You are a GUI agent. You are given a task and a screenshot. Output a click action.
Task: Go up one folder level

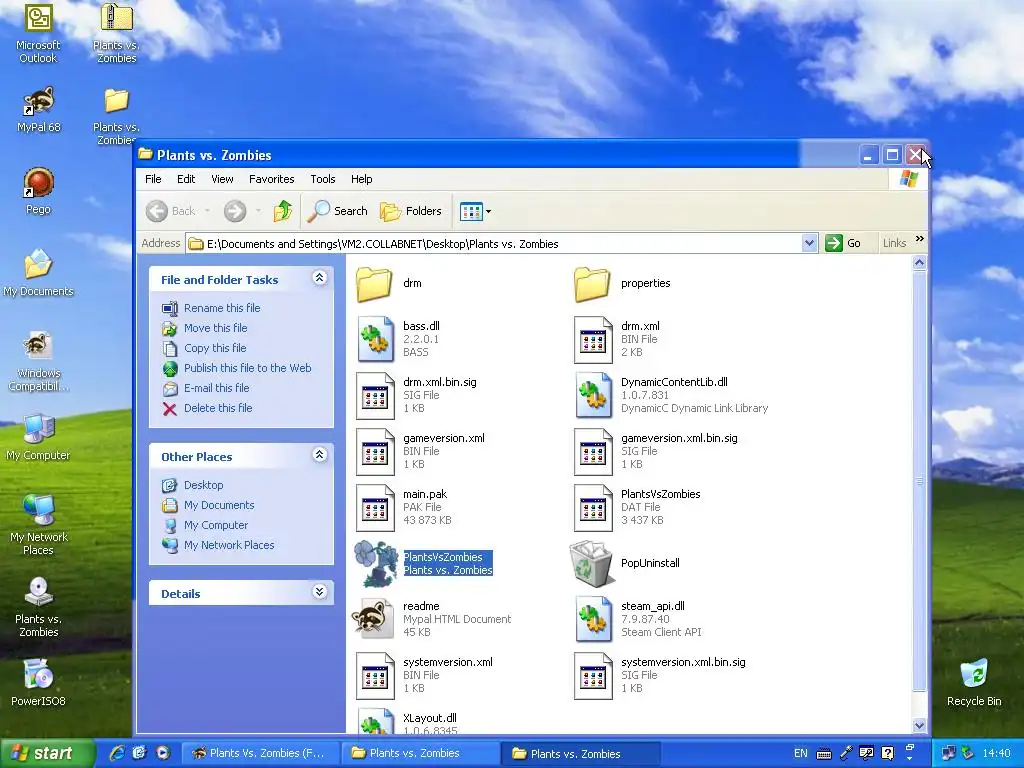coord(283,211)
